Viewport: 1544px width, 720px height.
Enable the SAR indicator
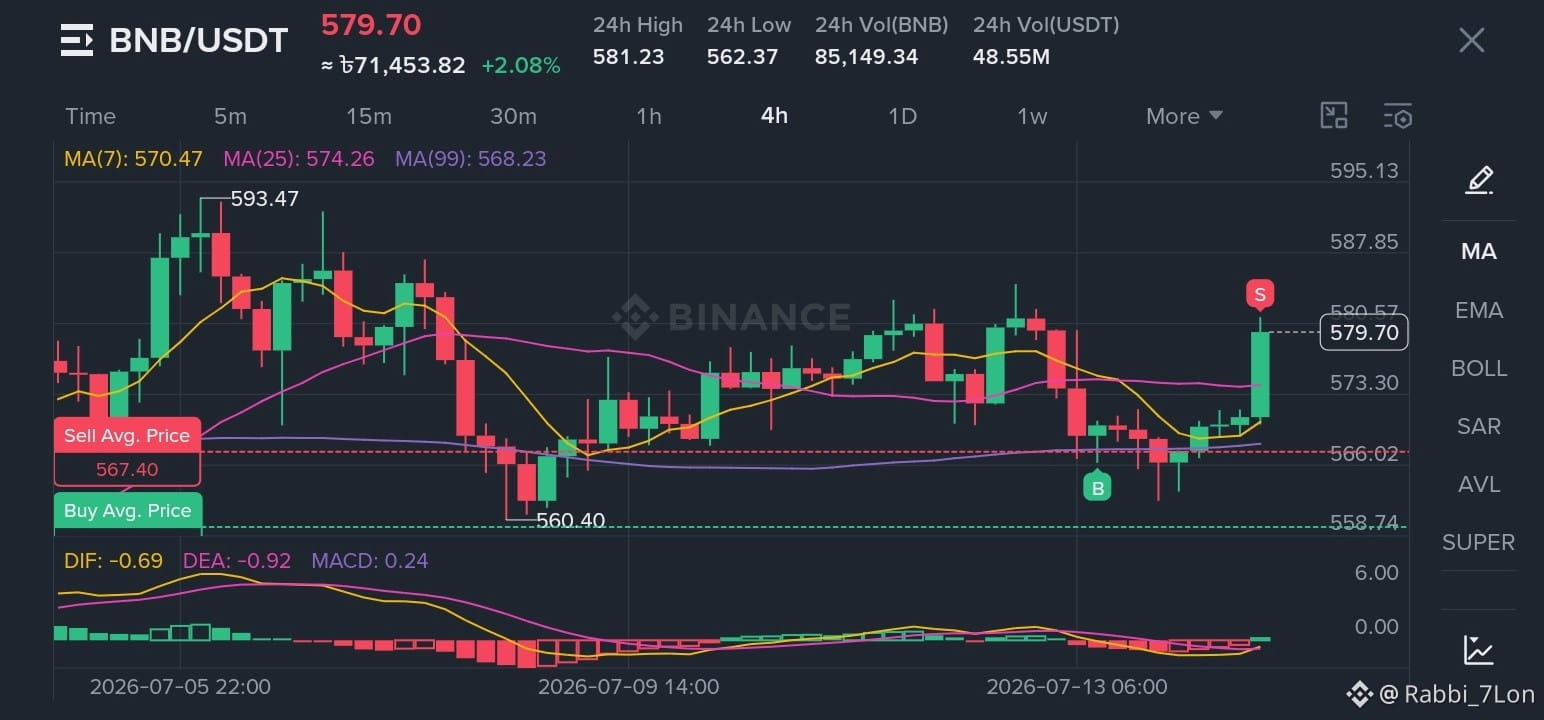point(1478,426)
